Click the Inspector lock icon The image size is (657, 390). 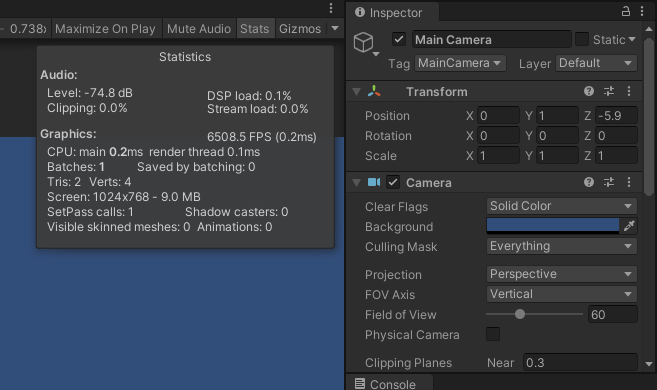tap(626, 11)
